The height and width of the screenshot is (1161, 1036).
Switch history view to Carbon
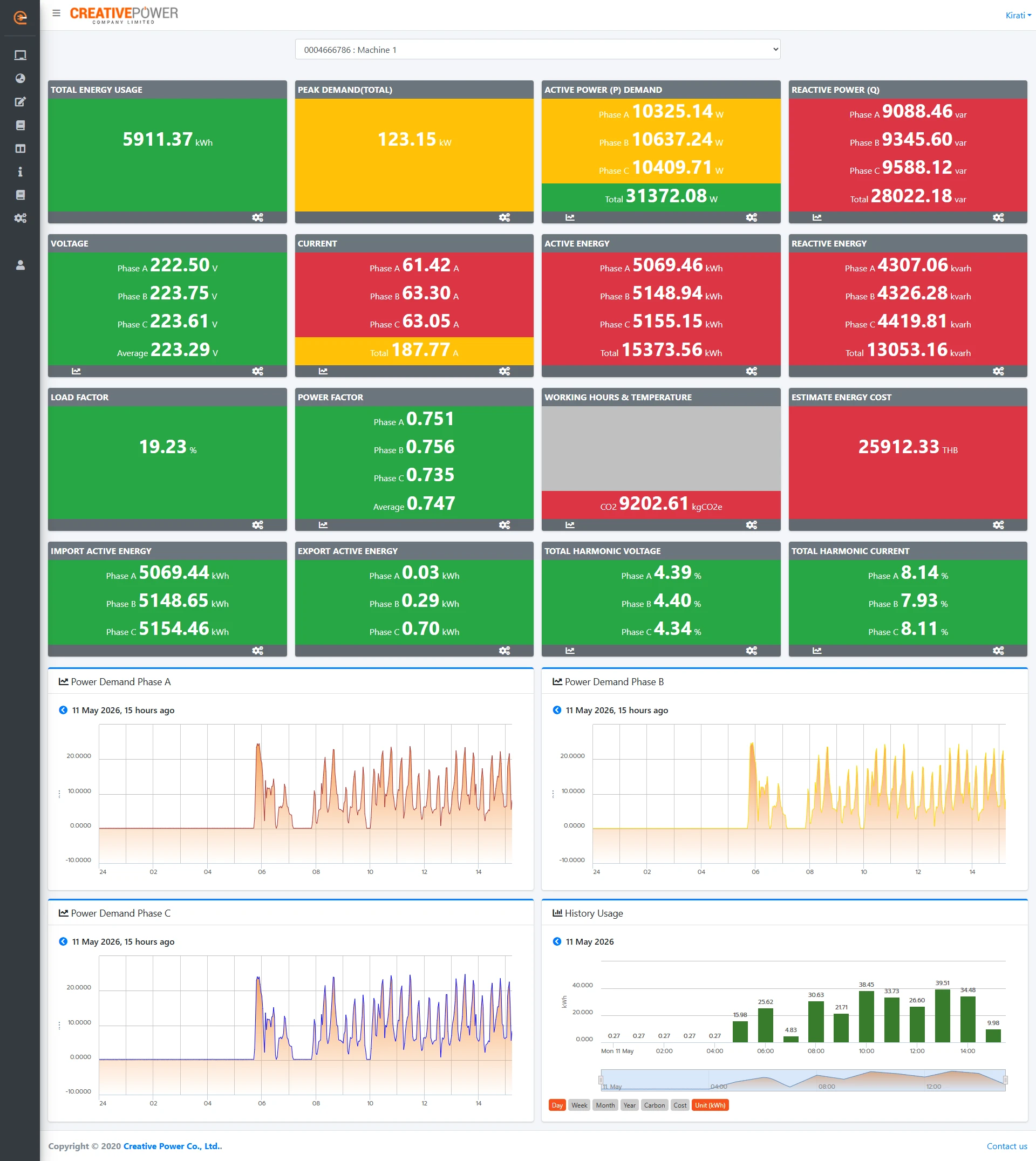655,1105
